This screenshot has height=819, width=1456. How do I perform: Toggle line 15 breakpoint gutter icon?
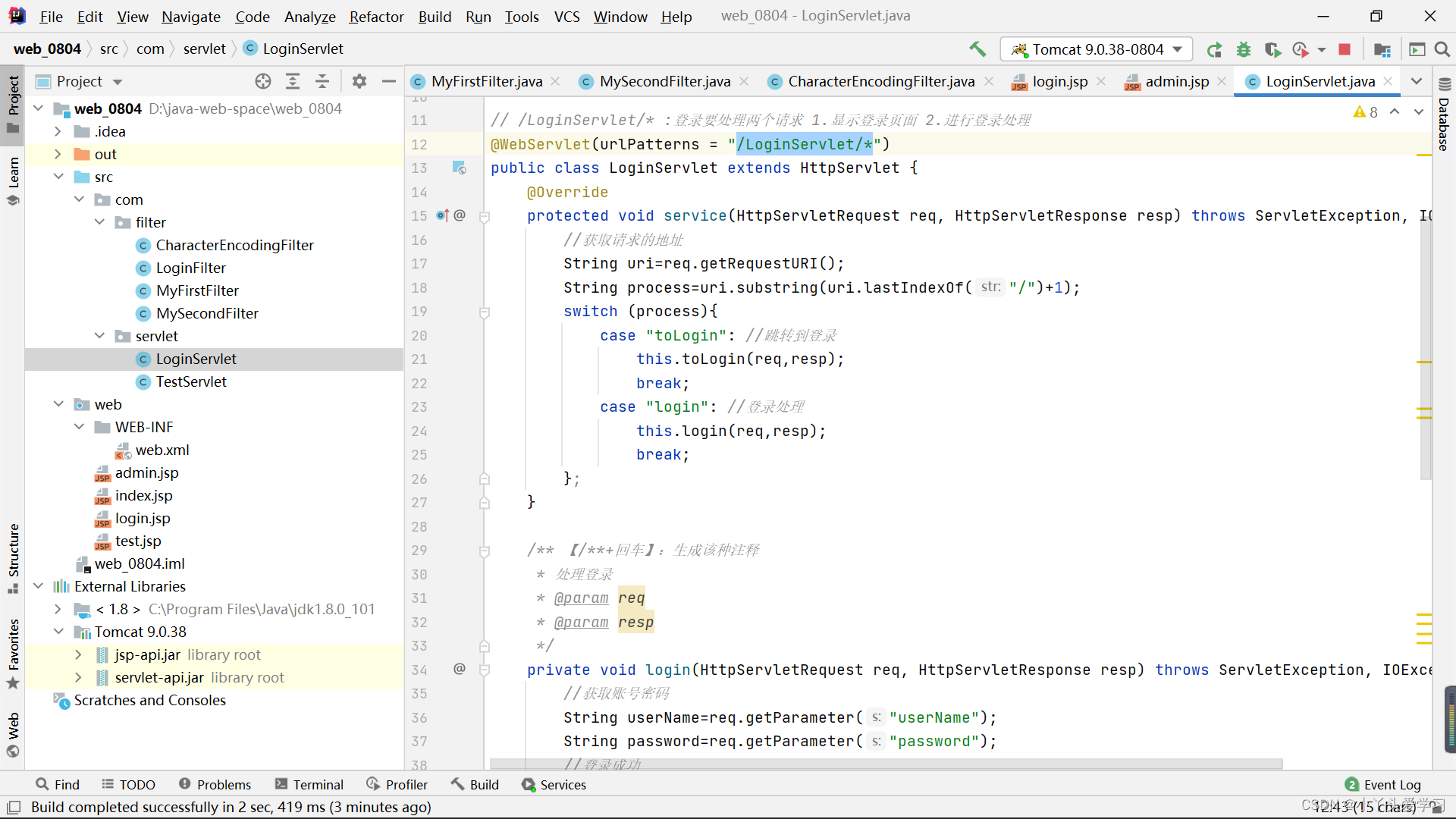442,216
